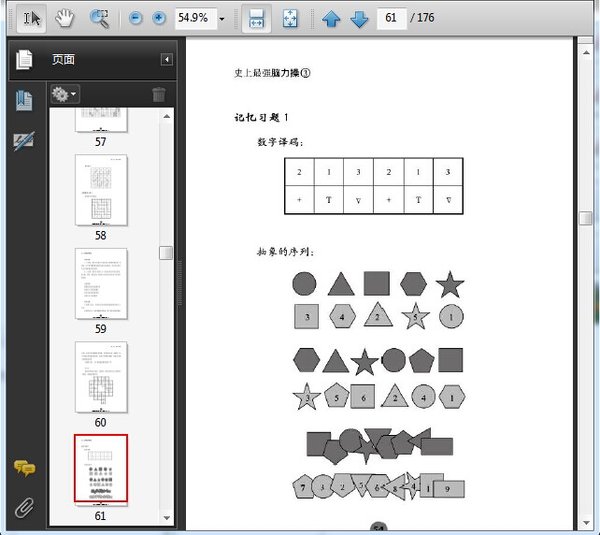This screenshot has width=600, height=535.
Task: Toggle fit one full page view
Action: [x=290, y=19]
